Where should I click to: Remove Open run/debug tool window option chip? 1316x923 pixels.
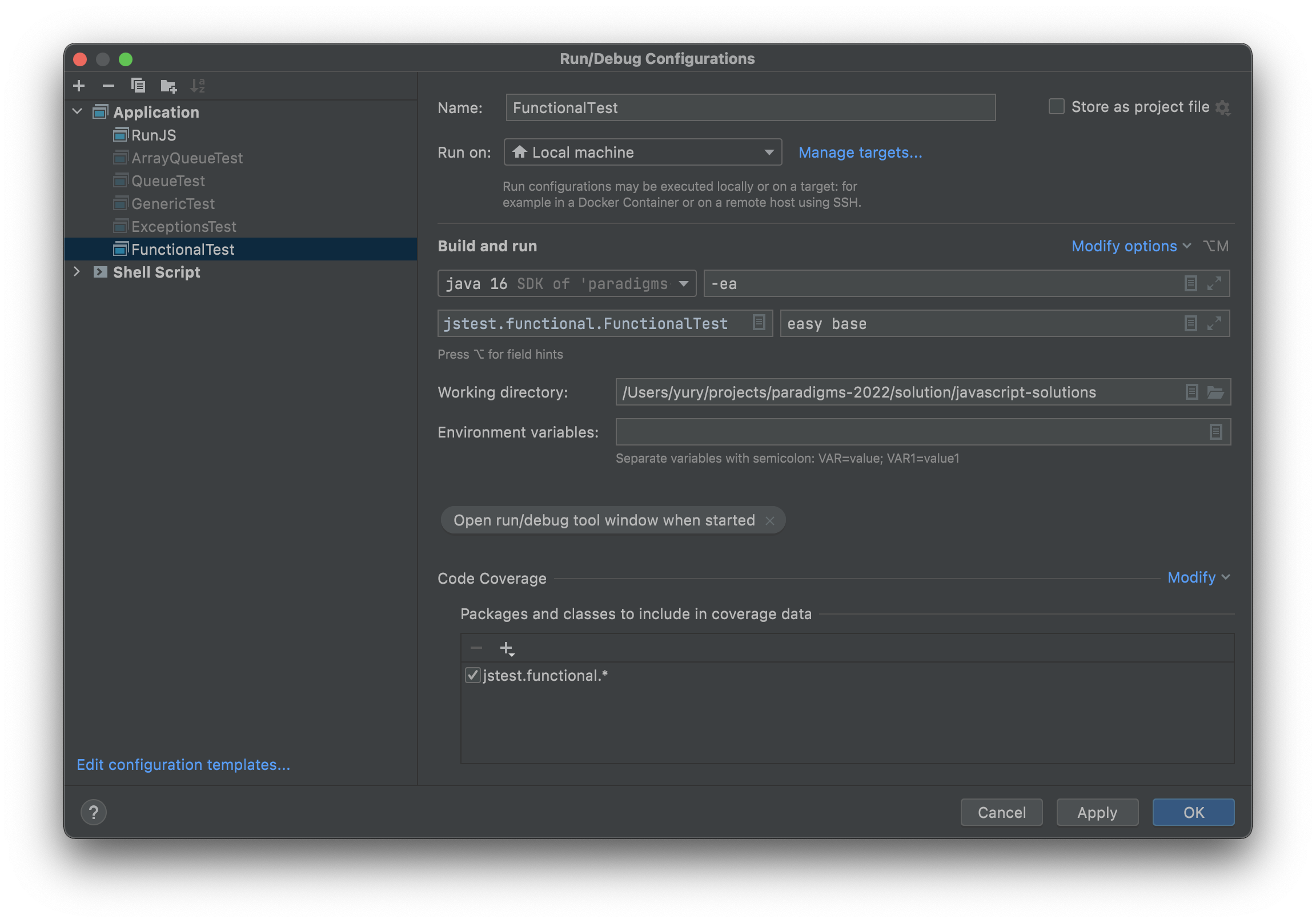(x=770, y=520)
